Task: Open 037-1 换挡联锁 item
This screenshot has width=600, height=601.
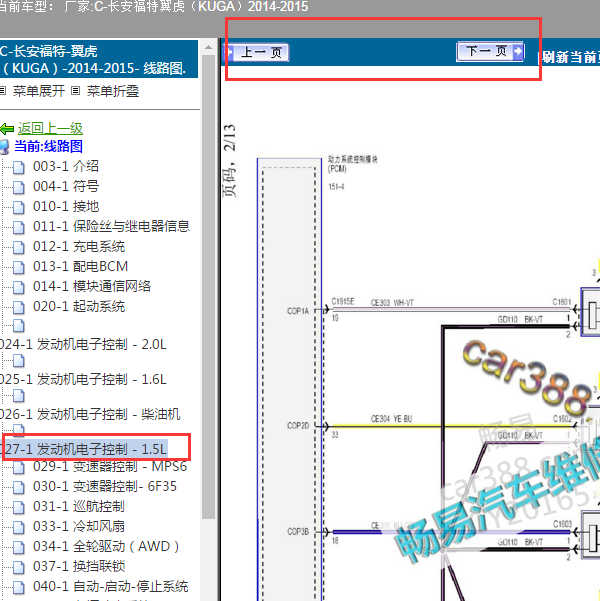Action: coord(79,566)
